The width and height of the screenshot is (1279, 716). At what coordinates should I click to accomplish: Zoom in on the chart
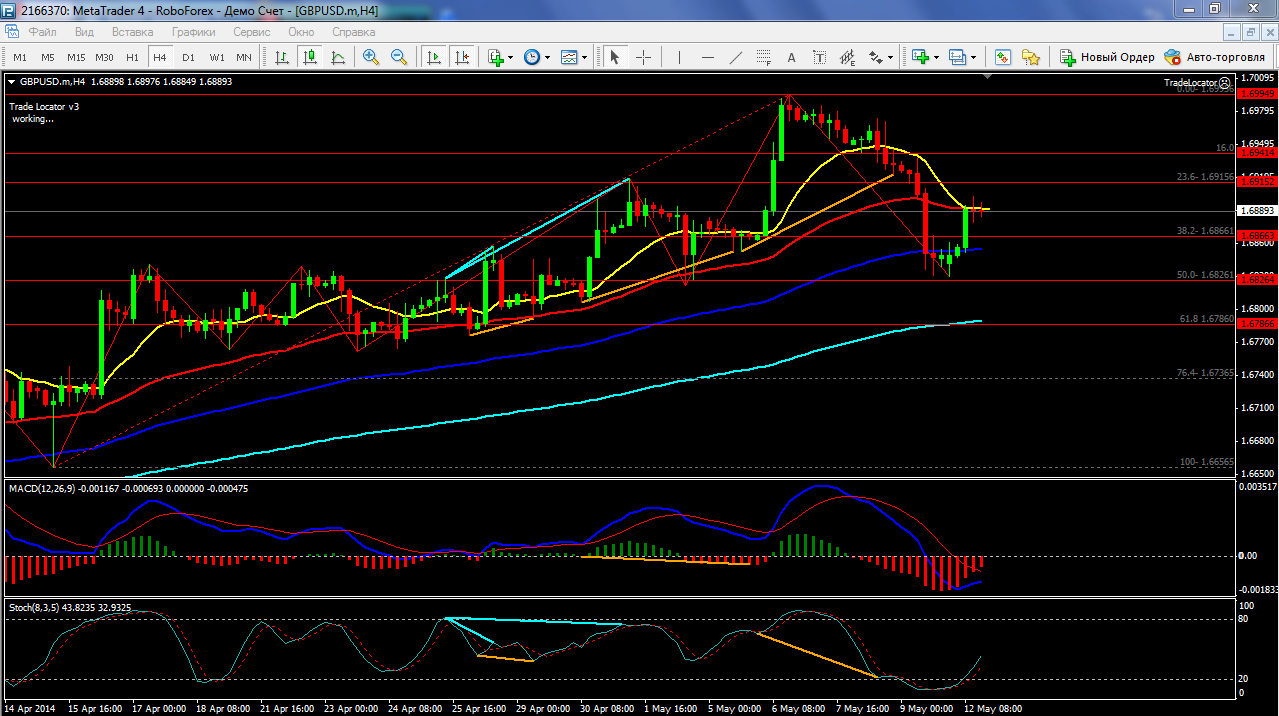pos(371,57)
